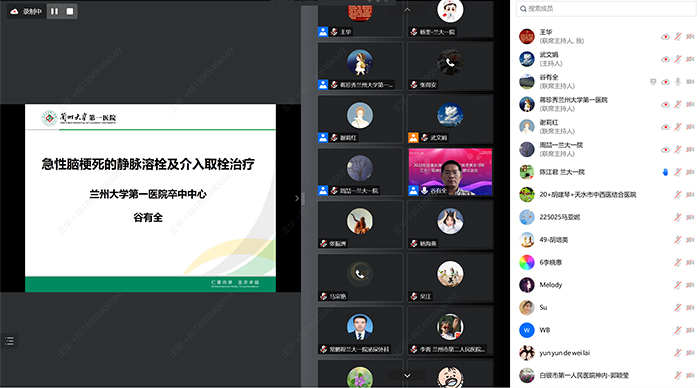This screenshot has width=700, height=388.
Task: Select the 谷有全 live video tile
Action: coord(450,172)
